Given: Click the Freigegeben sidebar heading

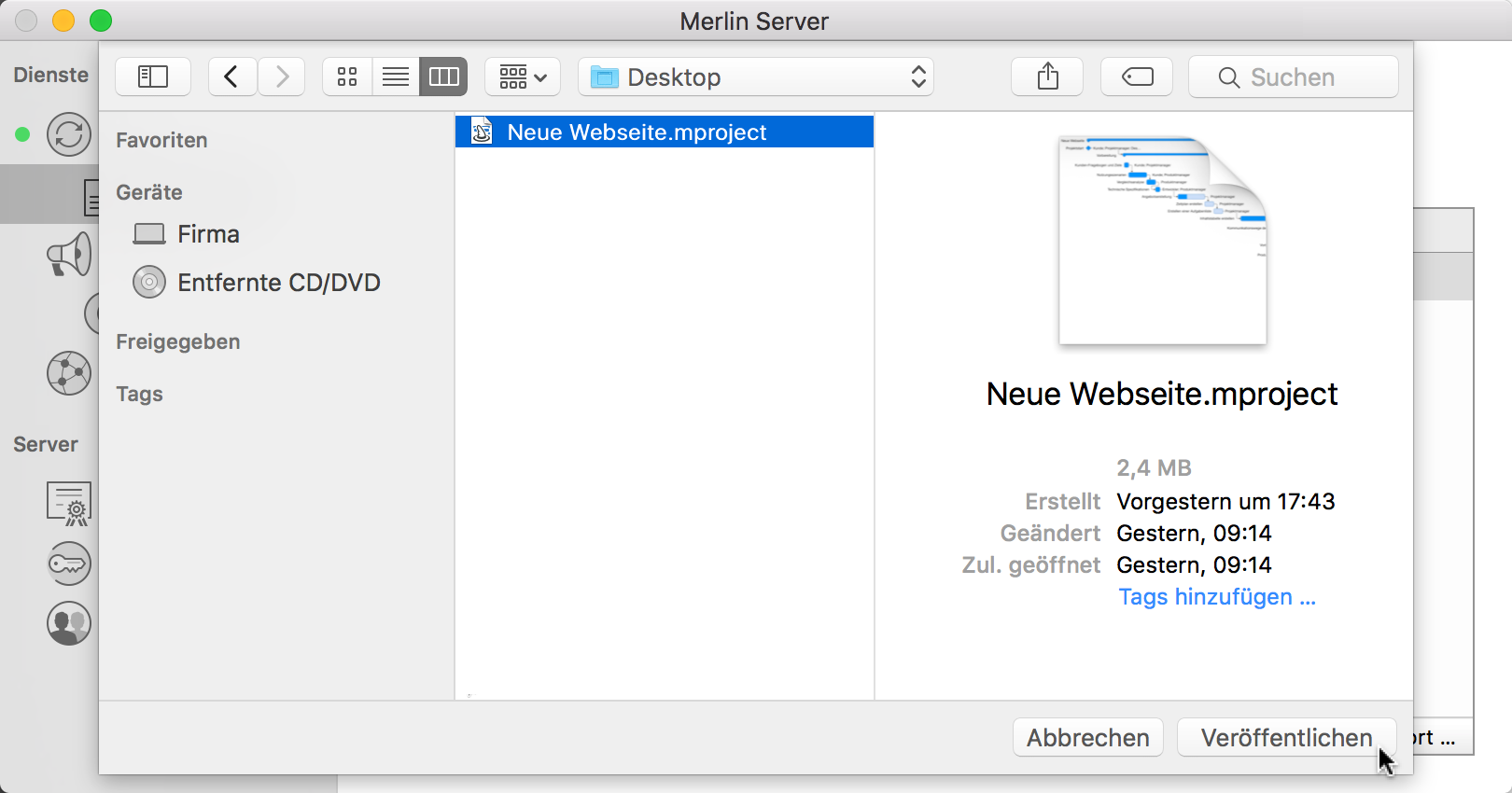Looking at the screenshot, I should 178,341.
